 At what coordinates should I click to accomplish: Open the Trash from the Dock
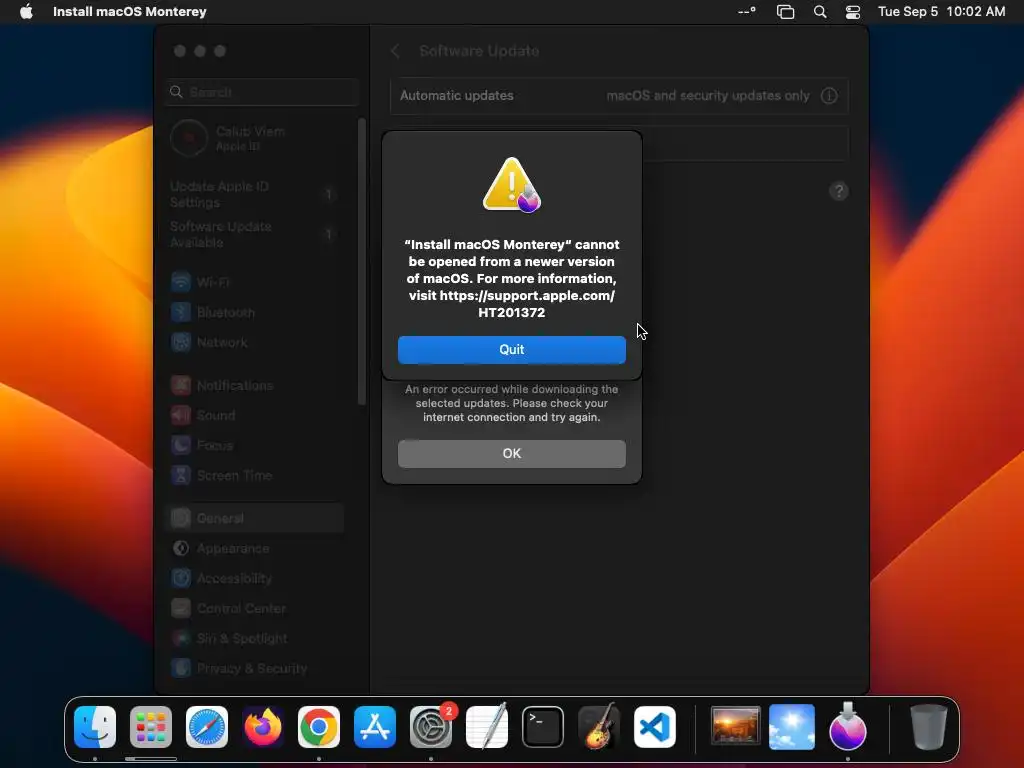pos(928,727)
